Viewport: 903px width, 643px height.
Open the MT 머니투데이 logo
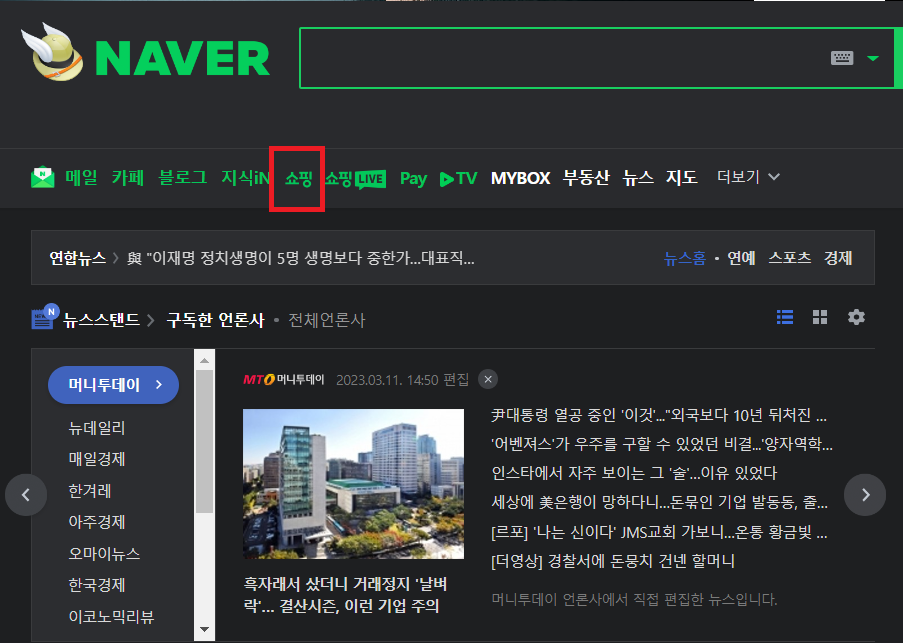(x=284, y=379)
